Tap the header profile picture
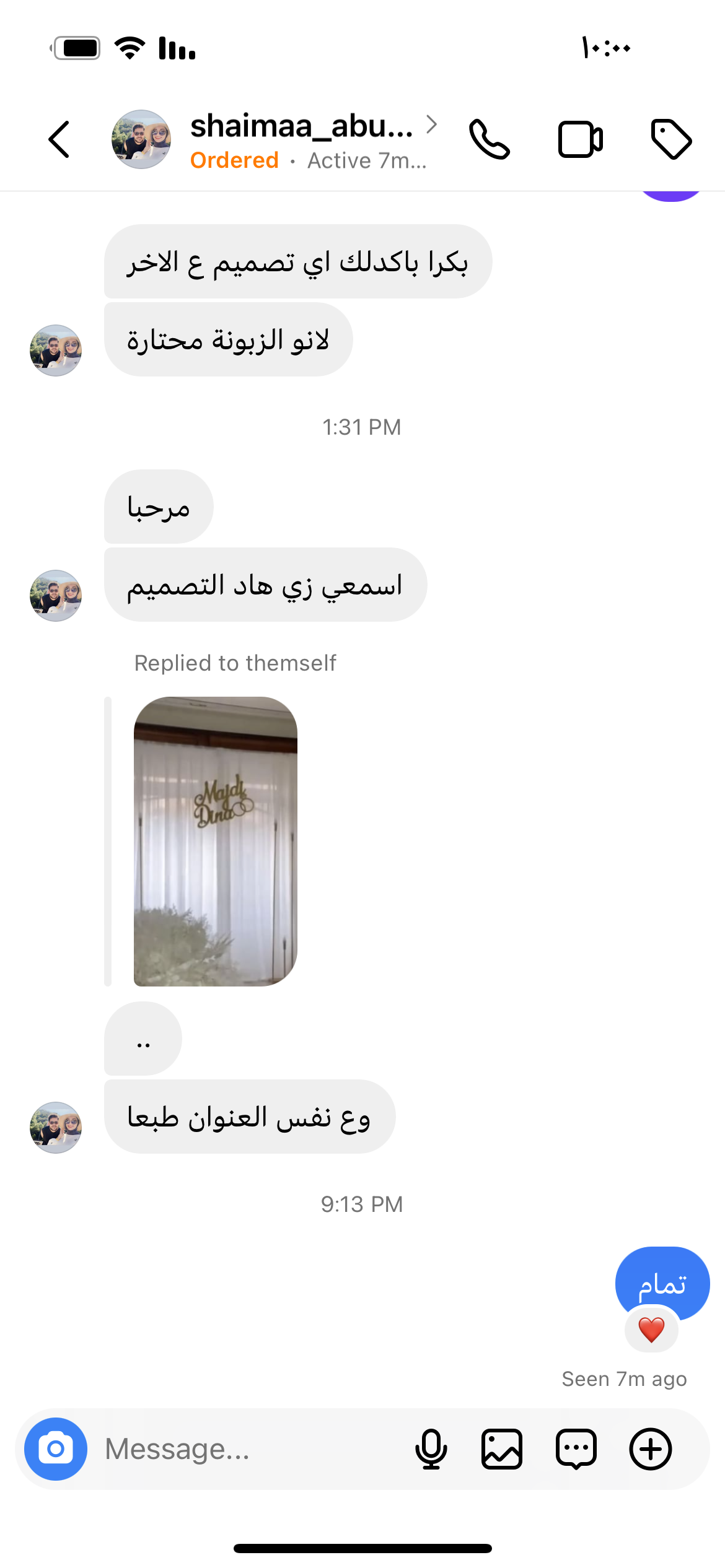 pyautogui.click(x=141, y=139)
